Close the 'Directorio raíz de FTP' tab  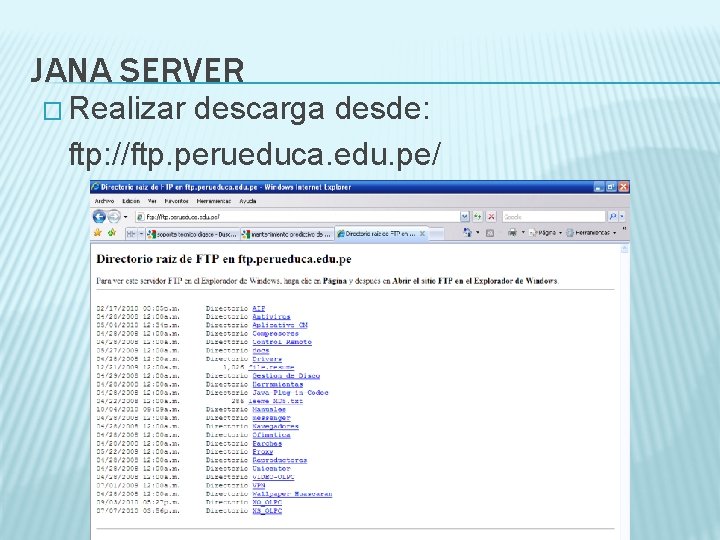click(422, 234)
